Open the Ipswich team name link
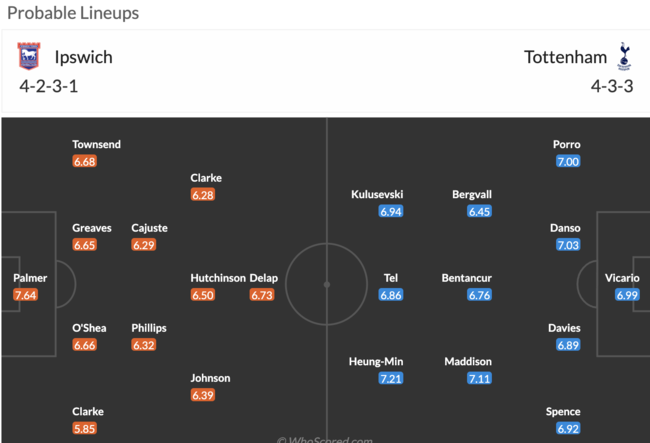 click(83, 57)
